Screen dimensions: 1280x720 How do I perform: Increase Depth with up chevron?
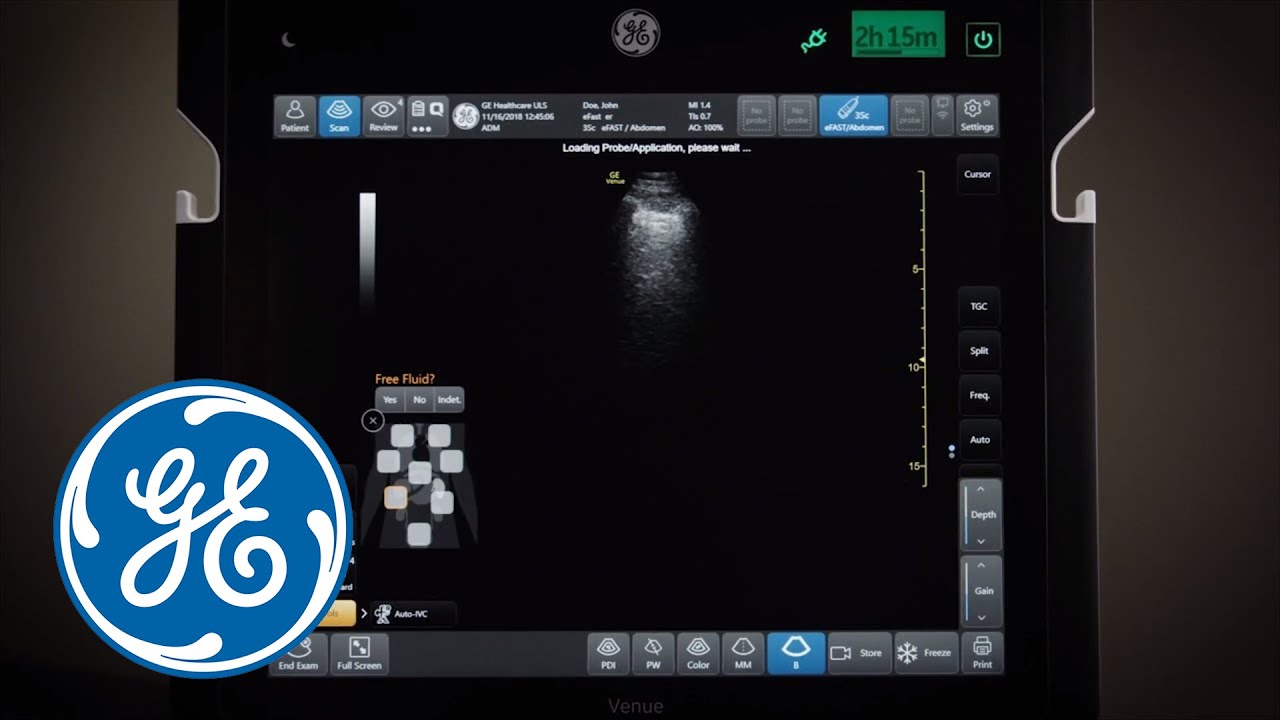point(981,489)
